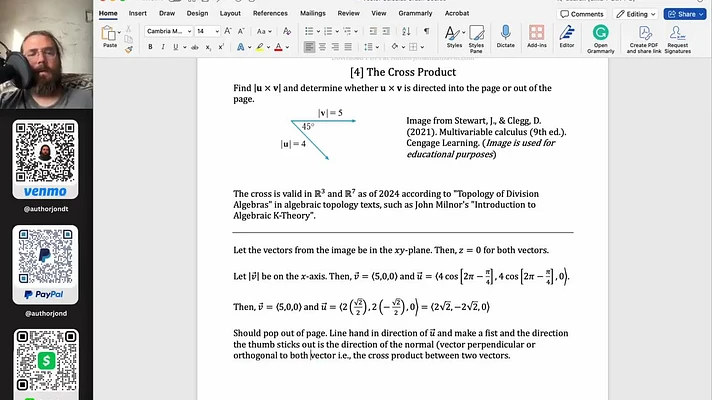Expand Paste options arrow

click(x=119, y=32)
